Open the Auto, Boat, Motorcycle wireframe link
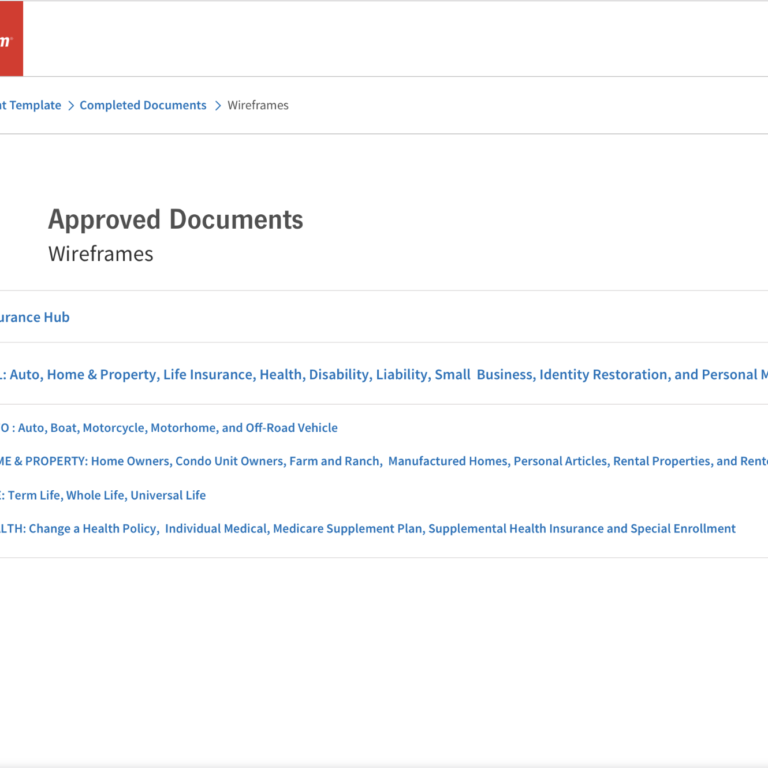 click(168, 428)
